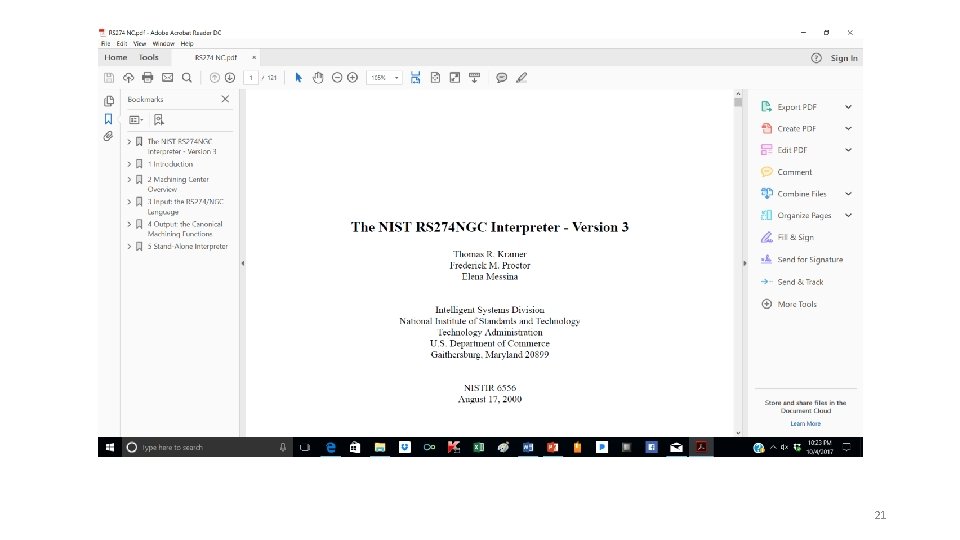
Task: Click the taskbar search box
Action: 207,448
